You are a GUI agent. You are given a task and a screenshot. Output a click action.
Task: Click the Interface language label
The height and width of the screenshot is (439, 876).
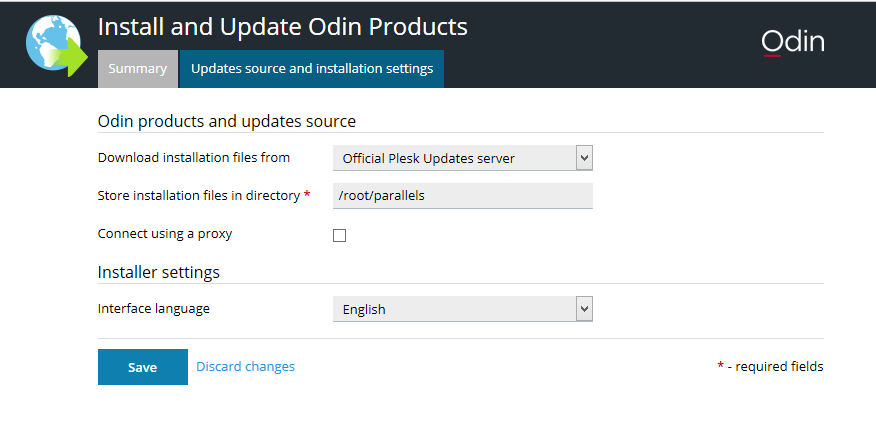coord(154,309)
